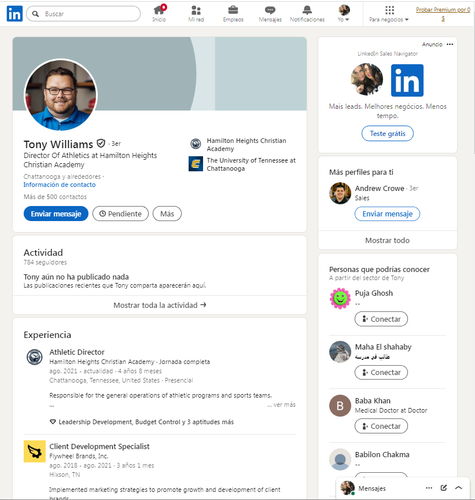Open Athletic Director company logo

(x=35, y=357)
